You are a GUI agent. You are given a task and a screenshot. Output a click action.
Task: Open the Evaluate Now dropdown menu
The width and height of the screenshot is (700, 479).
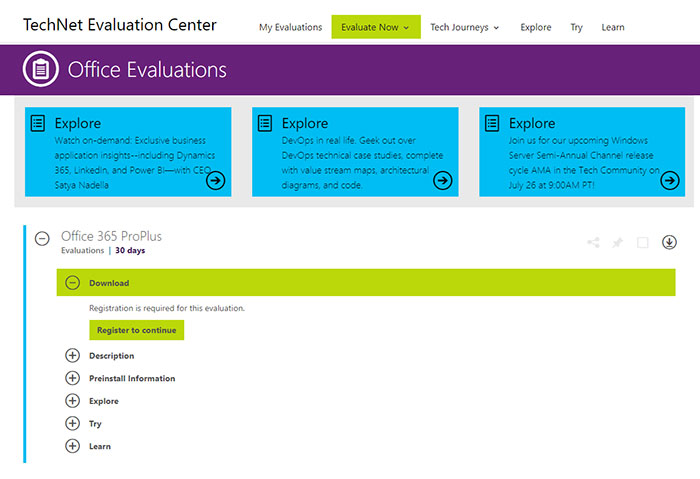(376, 27)
